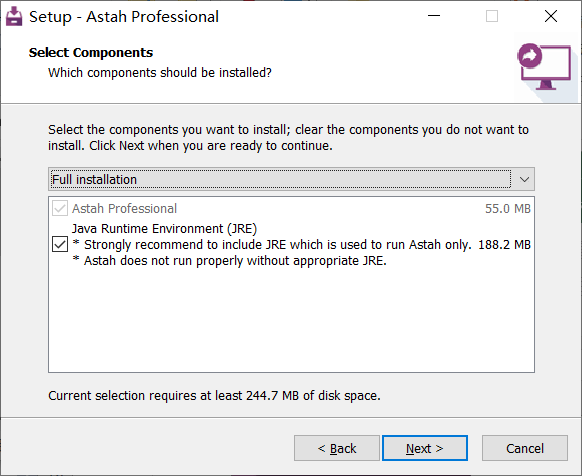582x476 pixels.
Task: Toggle the Java Runtime Environment (JRE) checkbox
Action: (60, 244)
